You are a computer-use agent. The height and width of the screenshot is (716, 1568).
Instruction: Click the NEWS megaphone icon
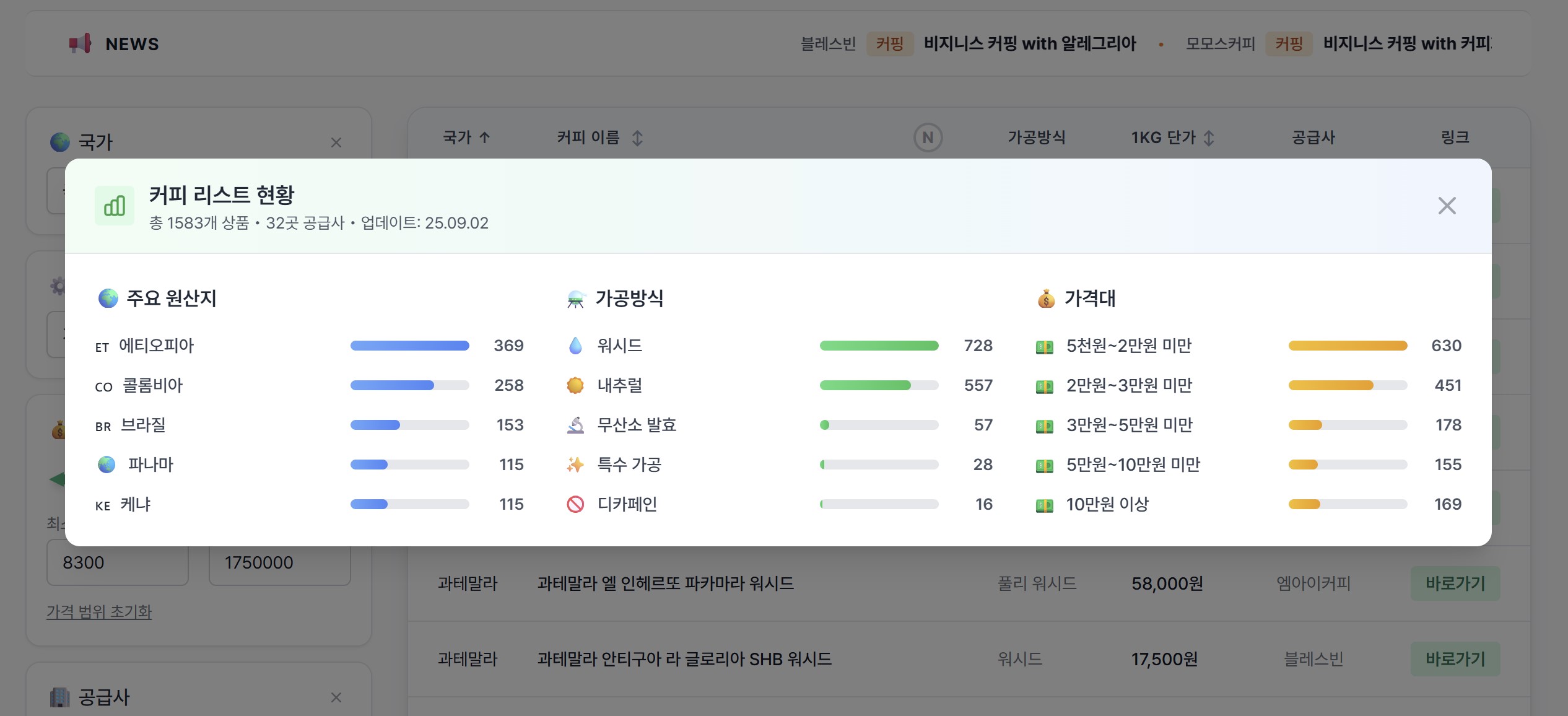tap(79, 43)
